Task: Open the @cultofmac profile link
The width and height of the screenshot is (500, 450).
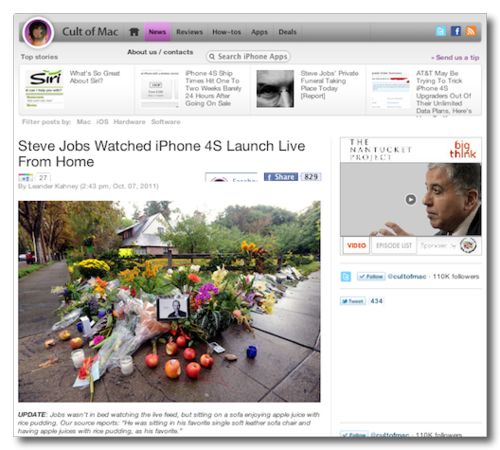Action: click(x=407, y=276)
